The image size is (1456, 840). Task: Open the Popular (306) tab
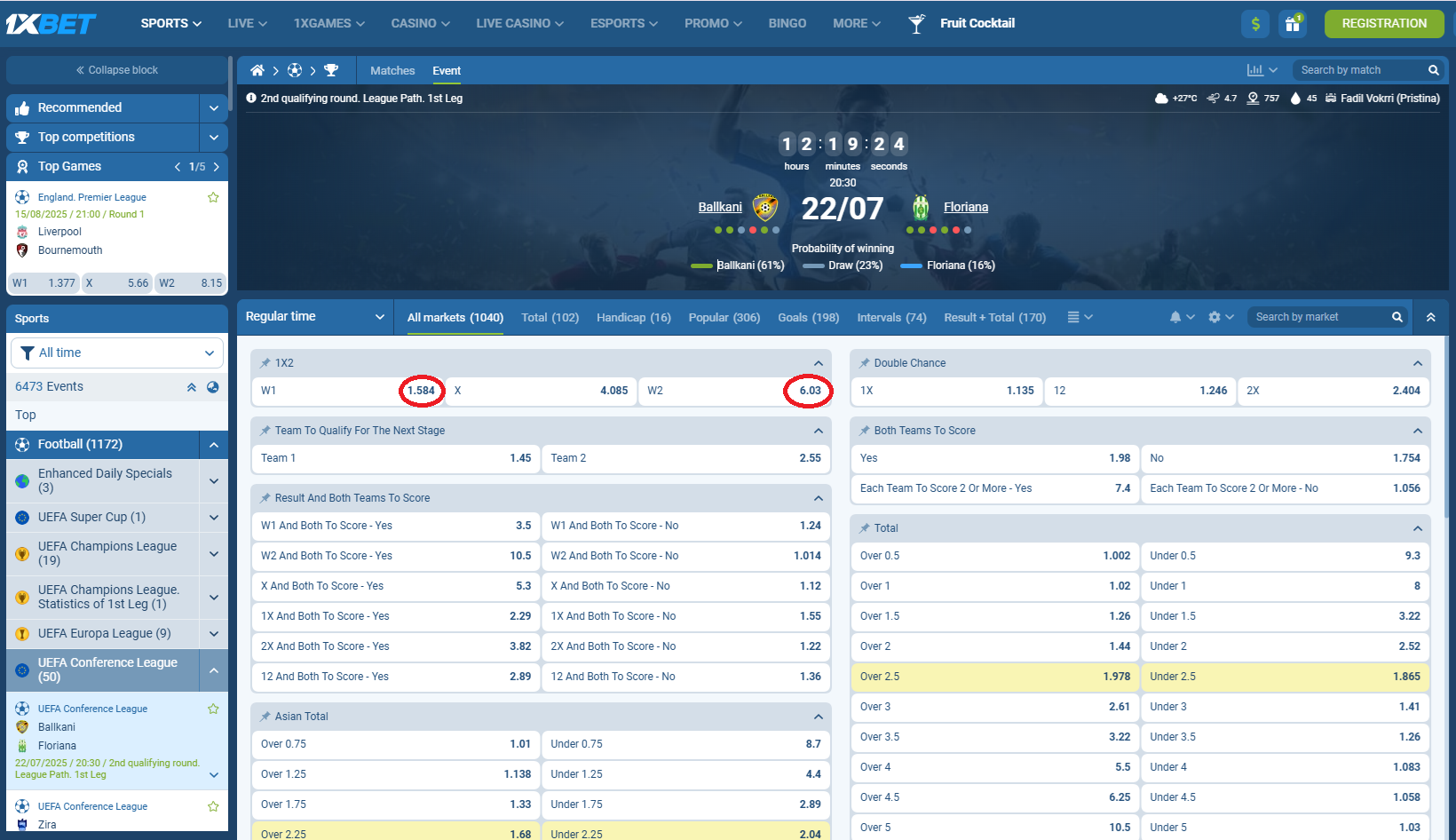(724, 318)
